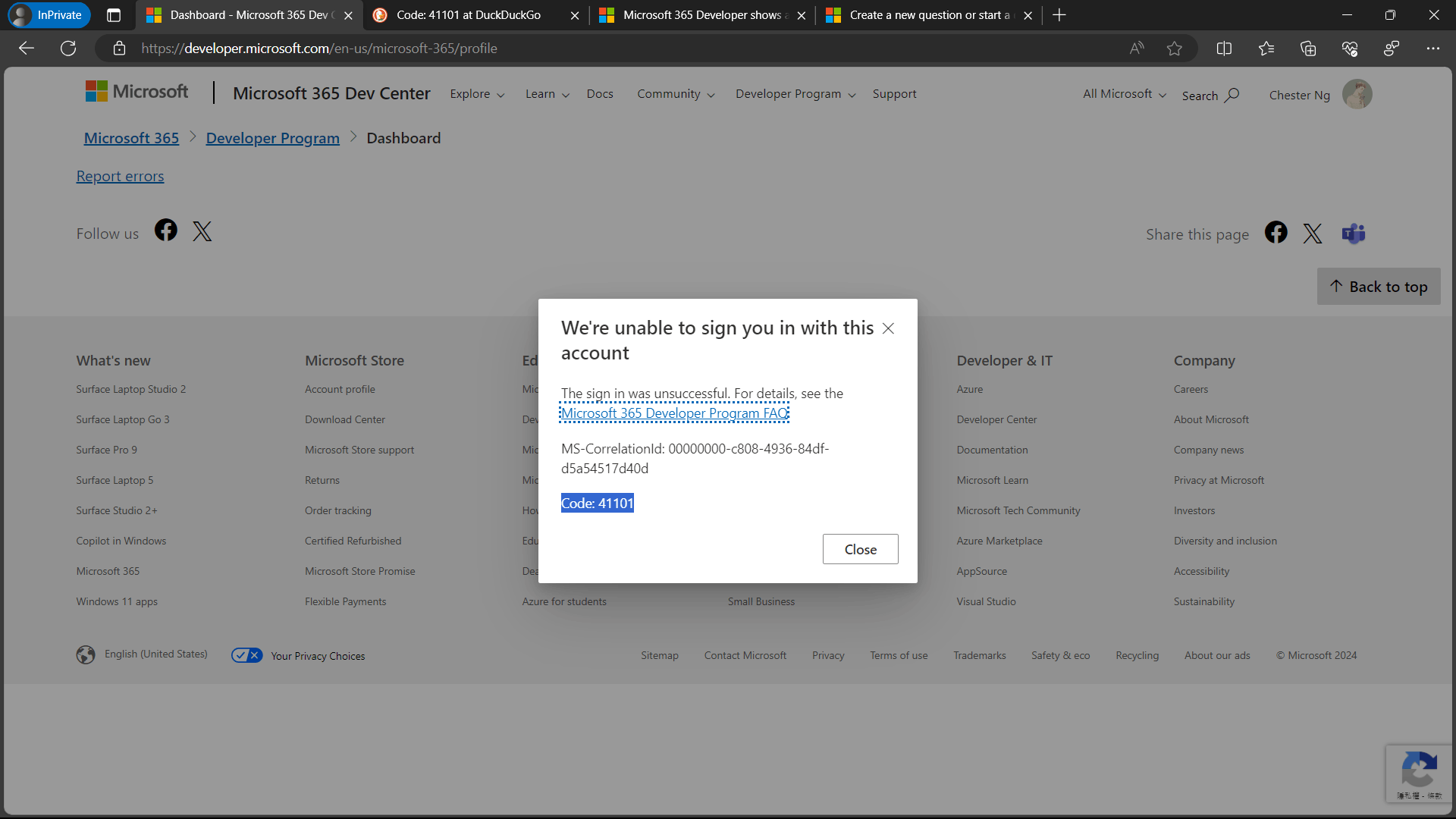
Task: Click the reCAPTCHA badge
Action: point(1419,773)
